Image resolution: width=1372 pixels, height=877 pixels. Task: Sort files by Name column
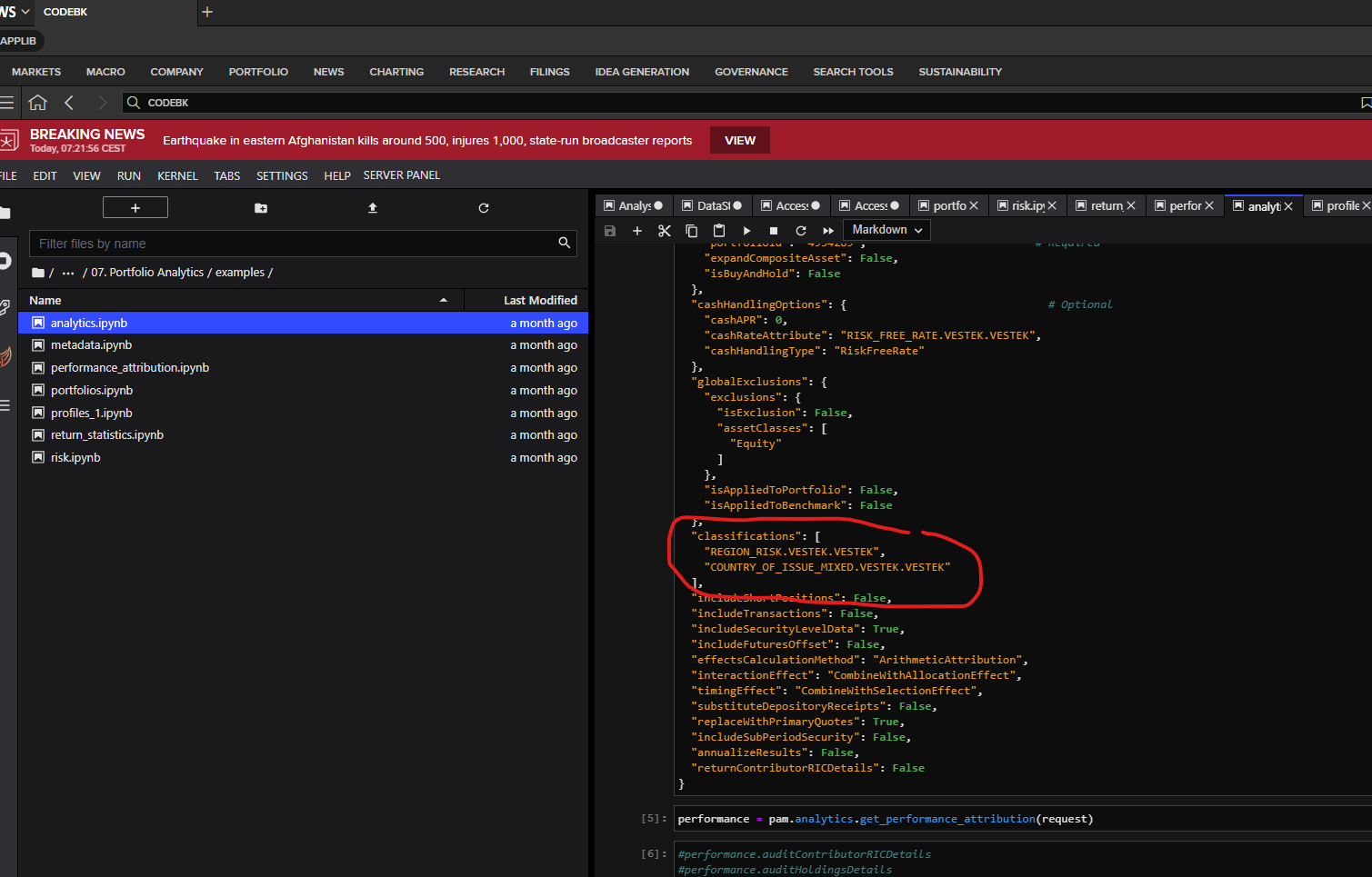pyautogui.click(x=241, y=300)
